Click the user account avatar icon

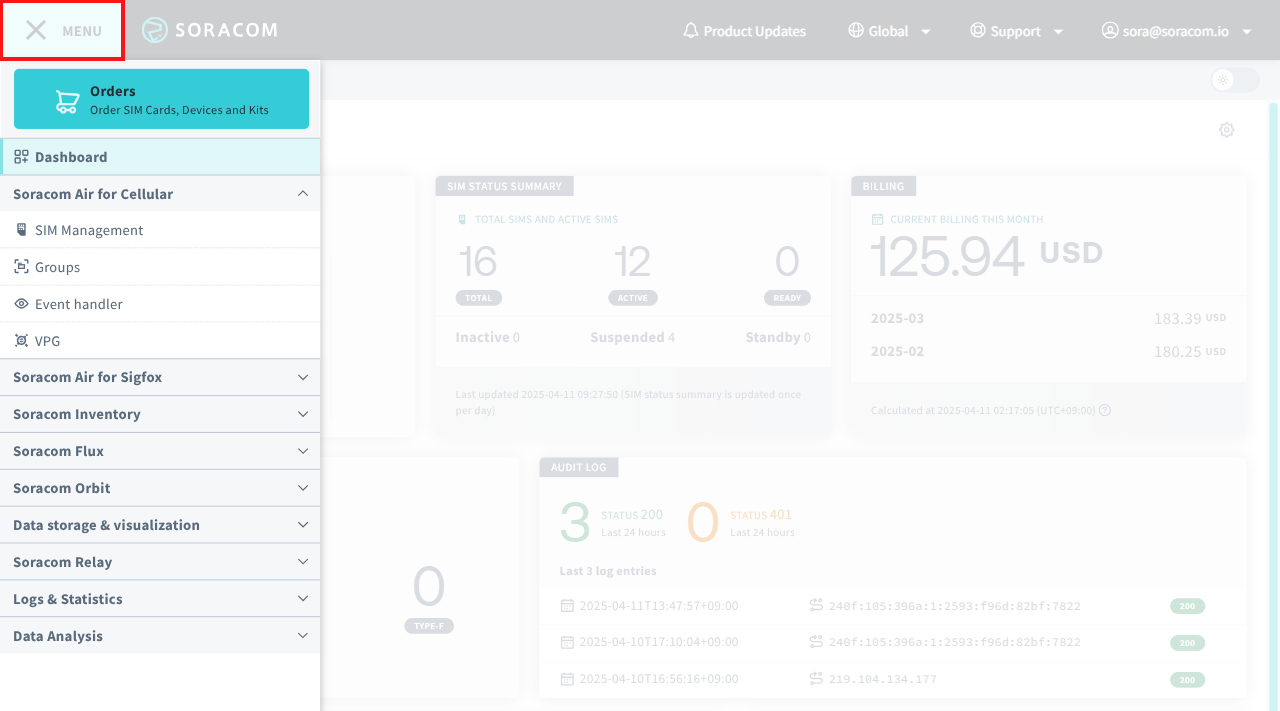tap(1109, 31)
